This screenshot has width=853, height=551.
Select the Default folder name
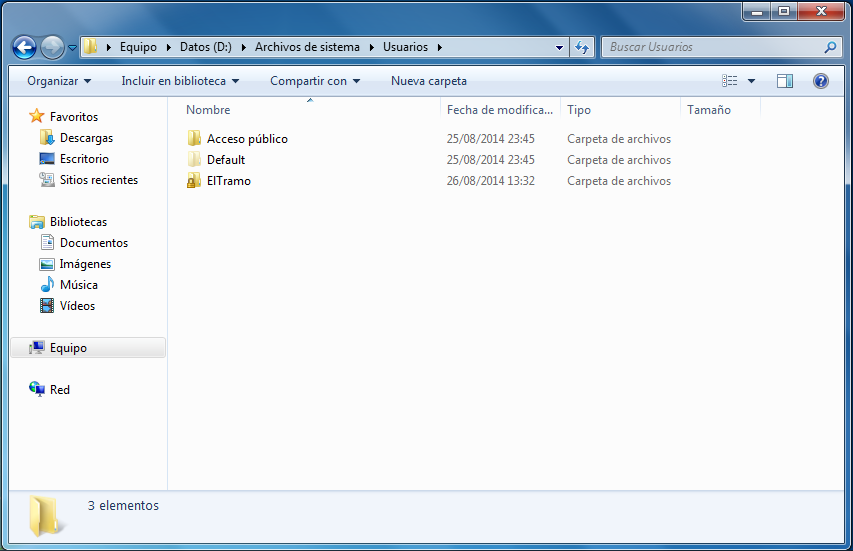coord(226,160)
